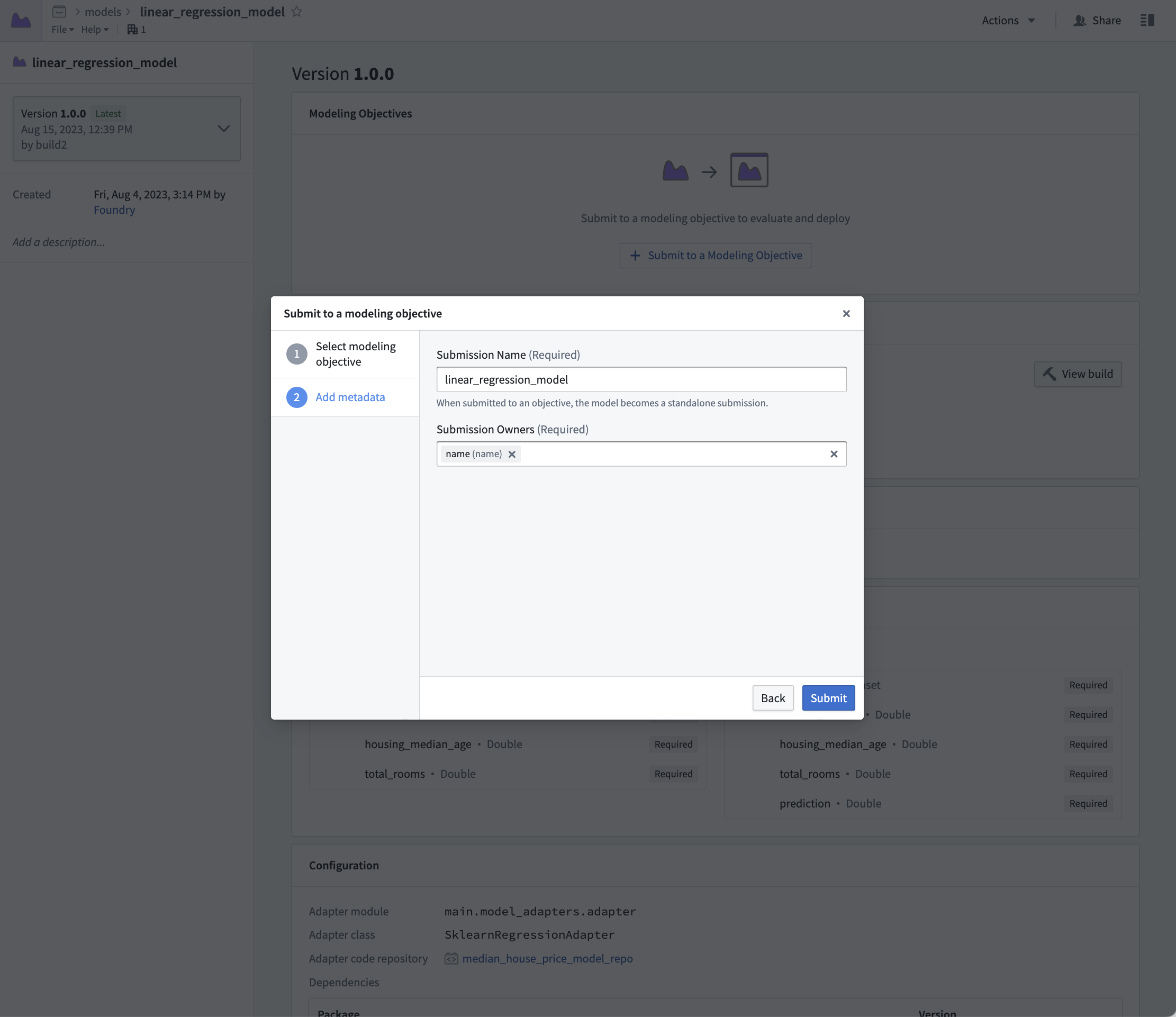Click the repository code icon
This screenshot has width=1176, height=1017.
click(451, 959)
